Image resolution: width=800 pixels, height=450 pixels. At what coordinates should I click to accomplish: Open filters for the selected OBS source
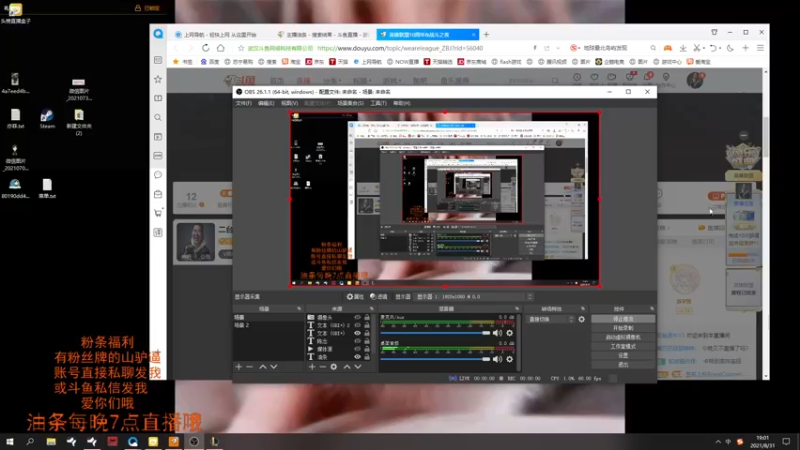(x=379, y=296)
